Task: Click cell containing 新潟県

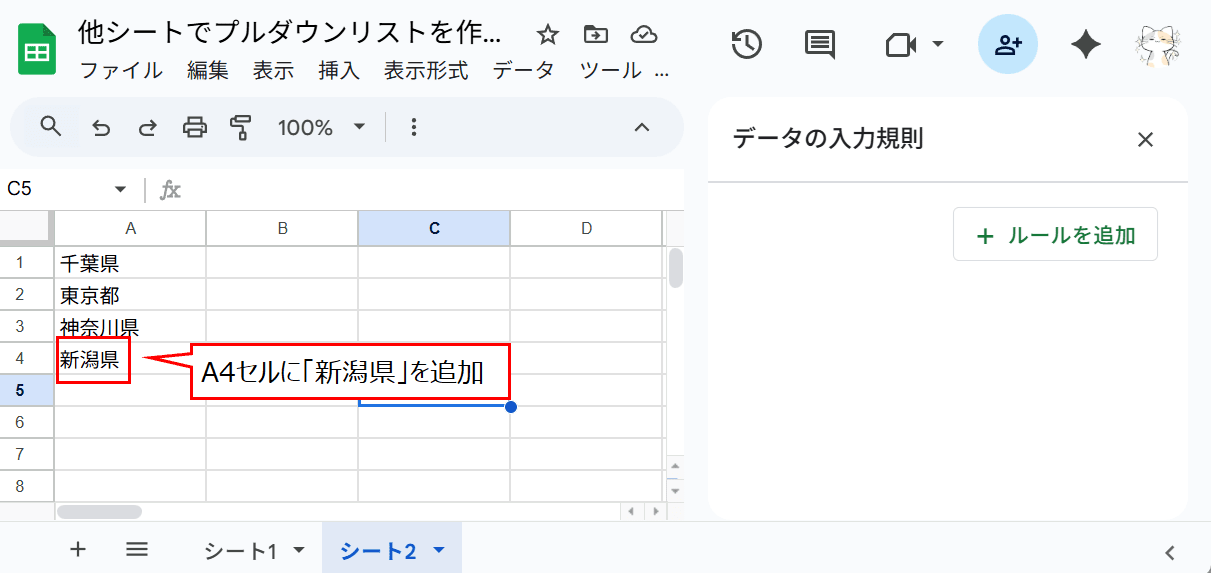Action: coord(130,359)
